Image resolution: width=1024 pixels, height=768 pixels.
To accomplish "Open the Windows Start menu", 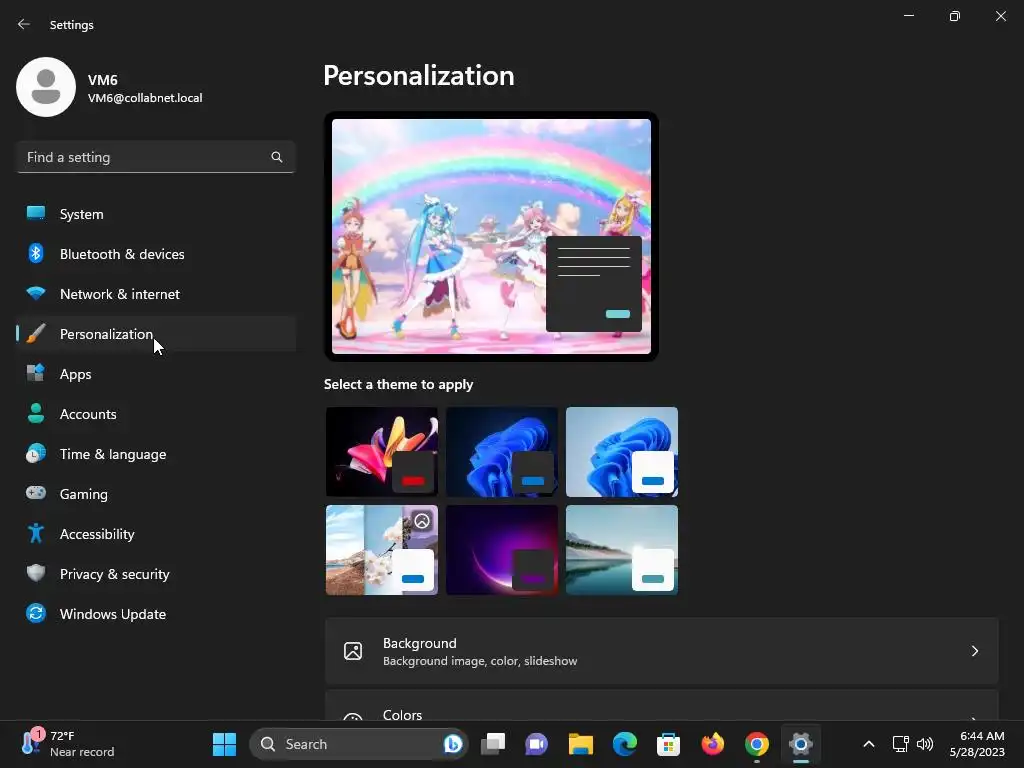I will (x=225, y=744).
